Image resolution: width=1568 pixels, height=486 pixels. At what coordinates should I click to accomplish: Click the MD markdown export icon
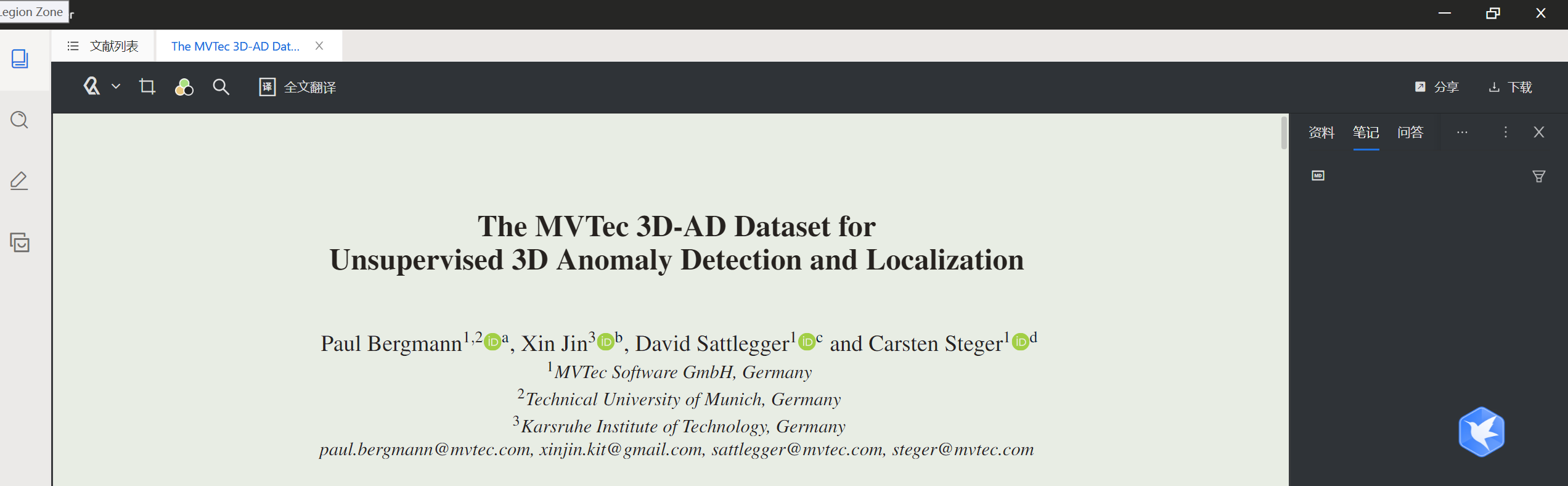tap(1318, 176)
